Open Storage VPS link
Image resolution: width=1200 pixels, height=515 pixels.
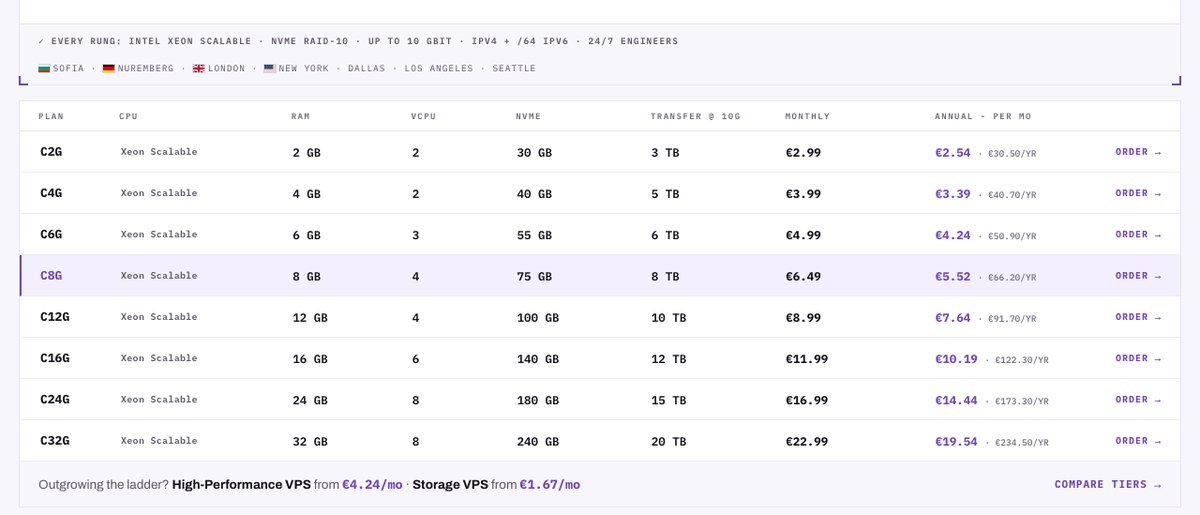[450, 484]
